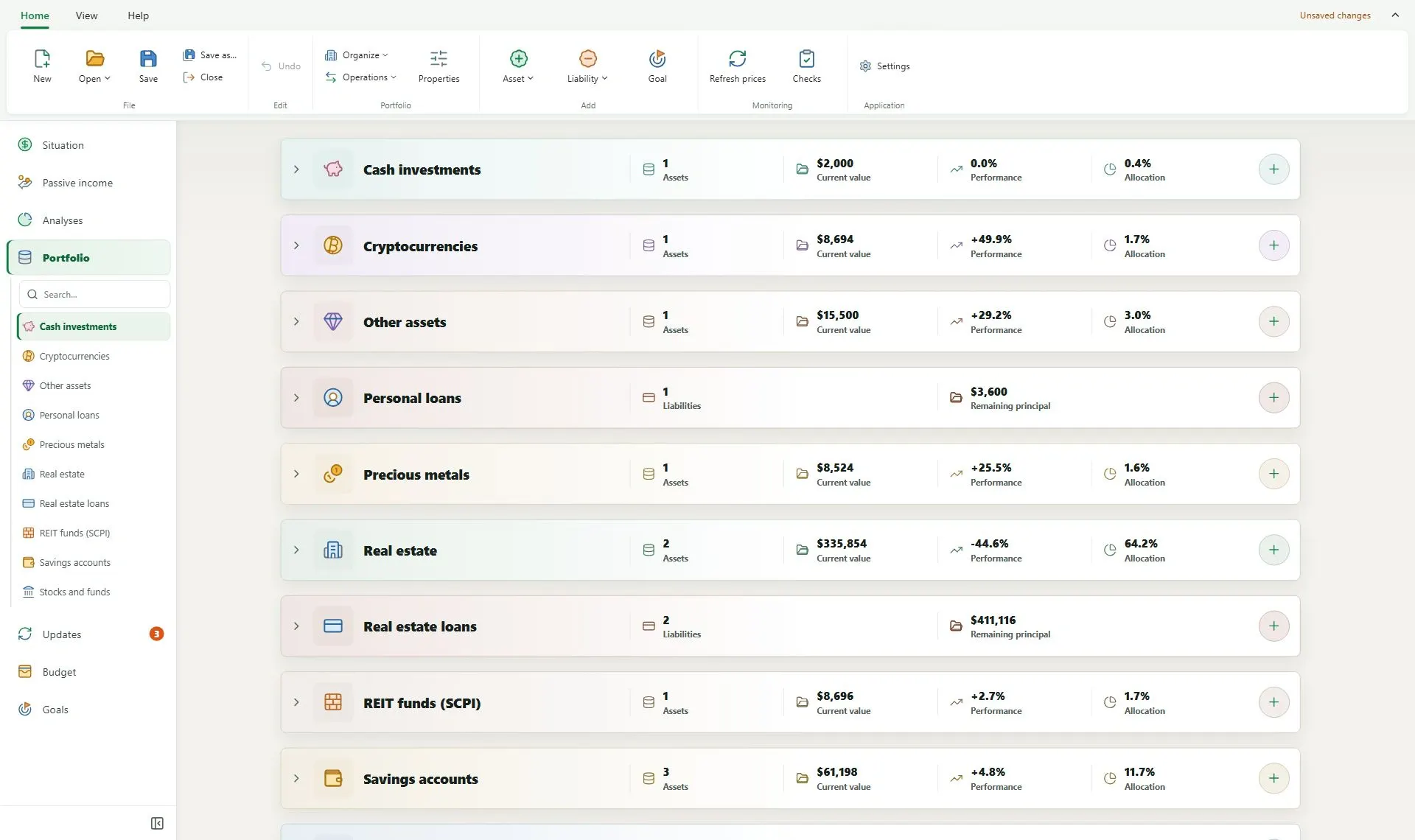Add an item to Cryptocurrencies category
Image resolution: width=1415 pixels, height=840 pixels.
1273,245
